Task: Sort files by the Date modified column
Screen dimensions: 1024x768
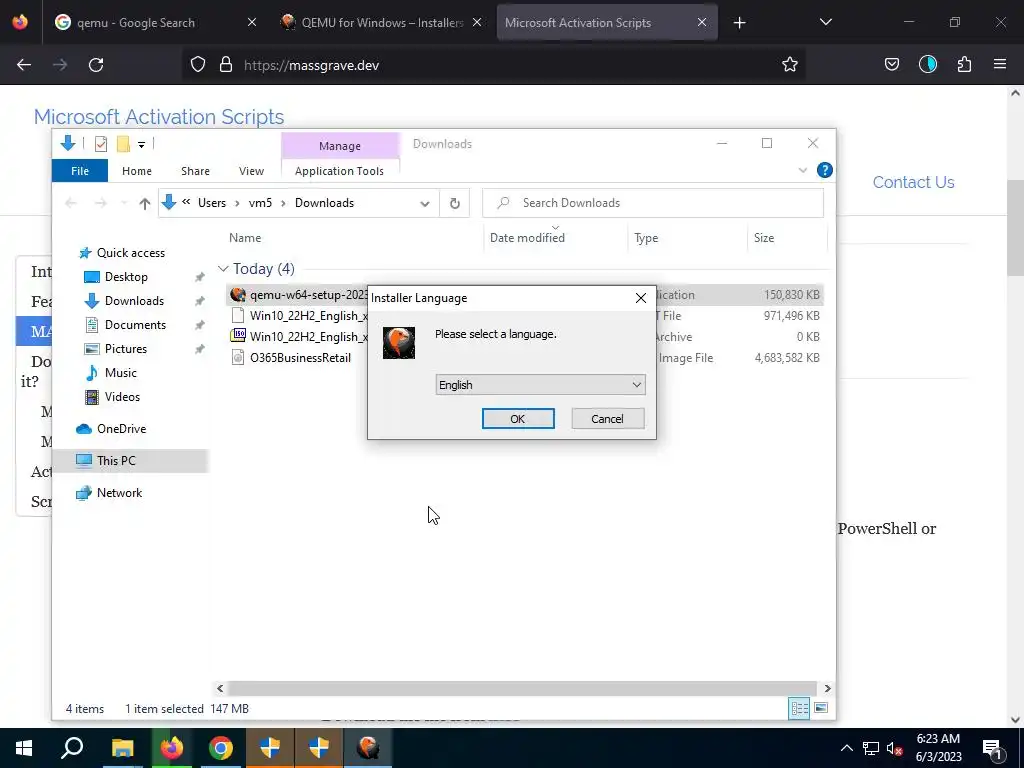Action: click(x=527, y=238)
